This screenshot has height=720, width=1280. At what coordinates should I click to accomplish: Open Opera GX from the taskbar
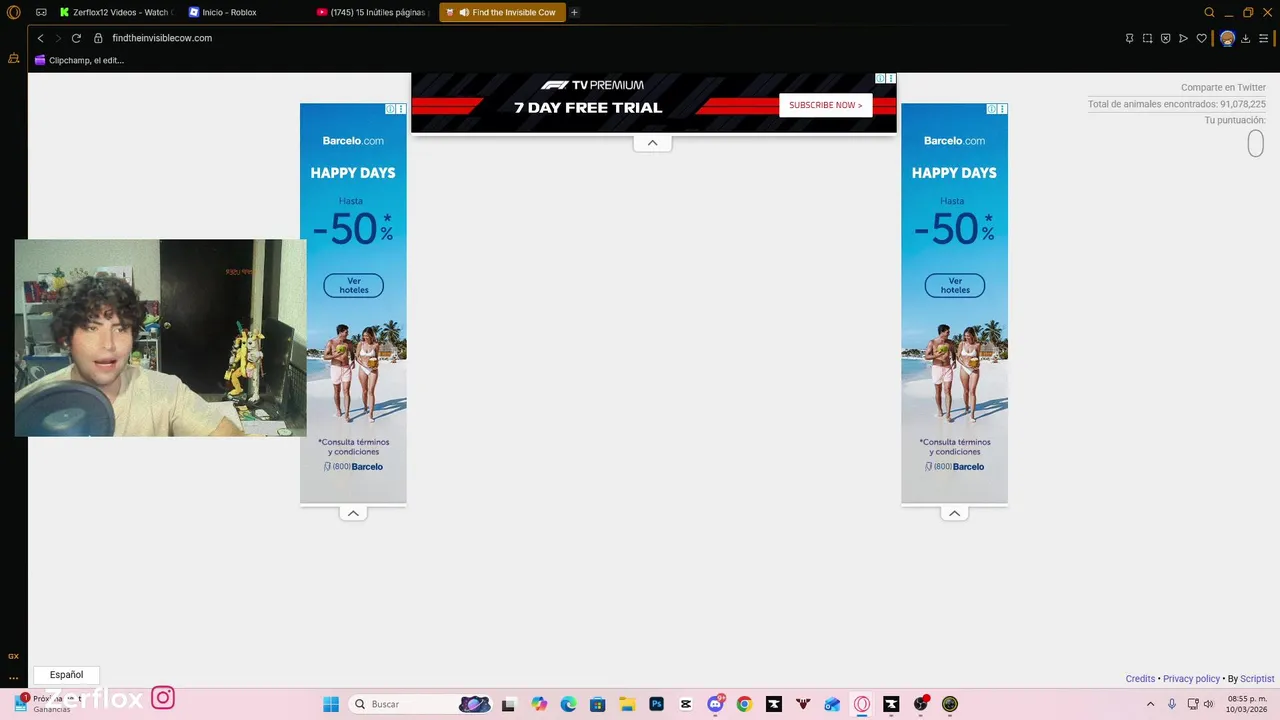pyautogui.click(x=862, y=704)
